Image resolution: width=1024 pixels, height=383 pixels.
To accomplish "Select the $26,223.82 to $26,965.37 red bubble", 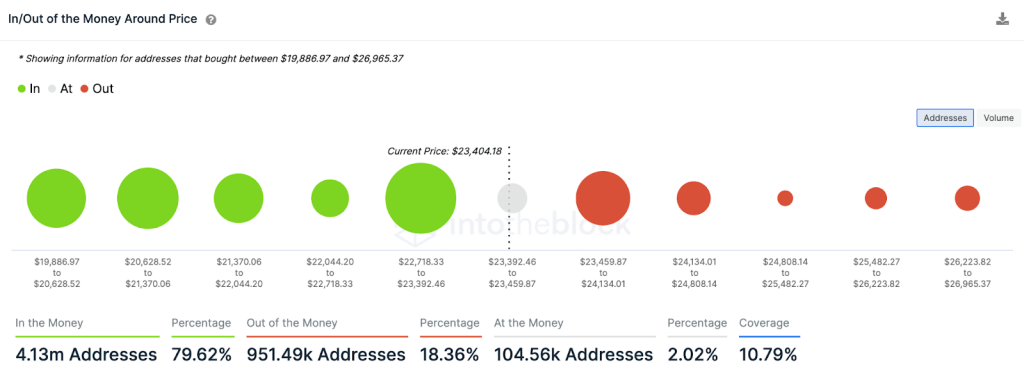I will [967, 198].
